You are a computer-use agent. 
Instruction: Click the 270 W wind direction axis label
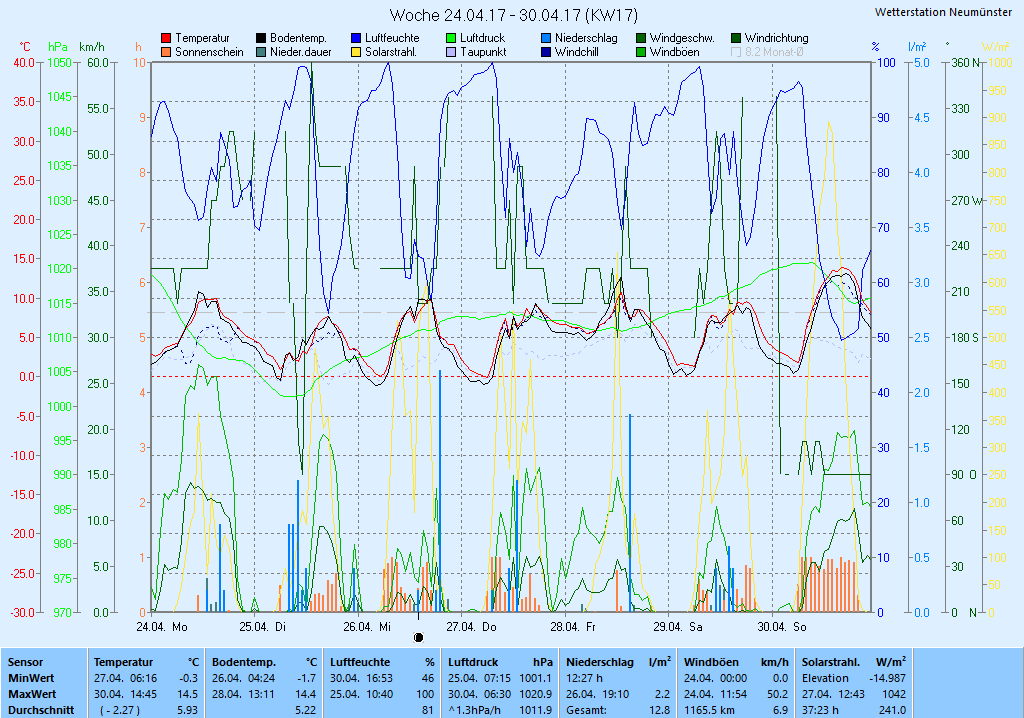tap(967, 201)
